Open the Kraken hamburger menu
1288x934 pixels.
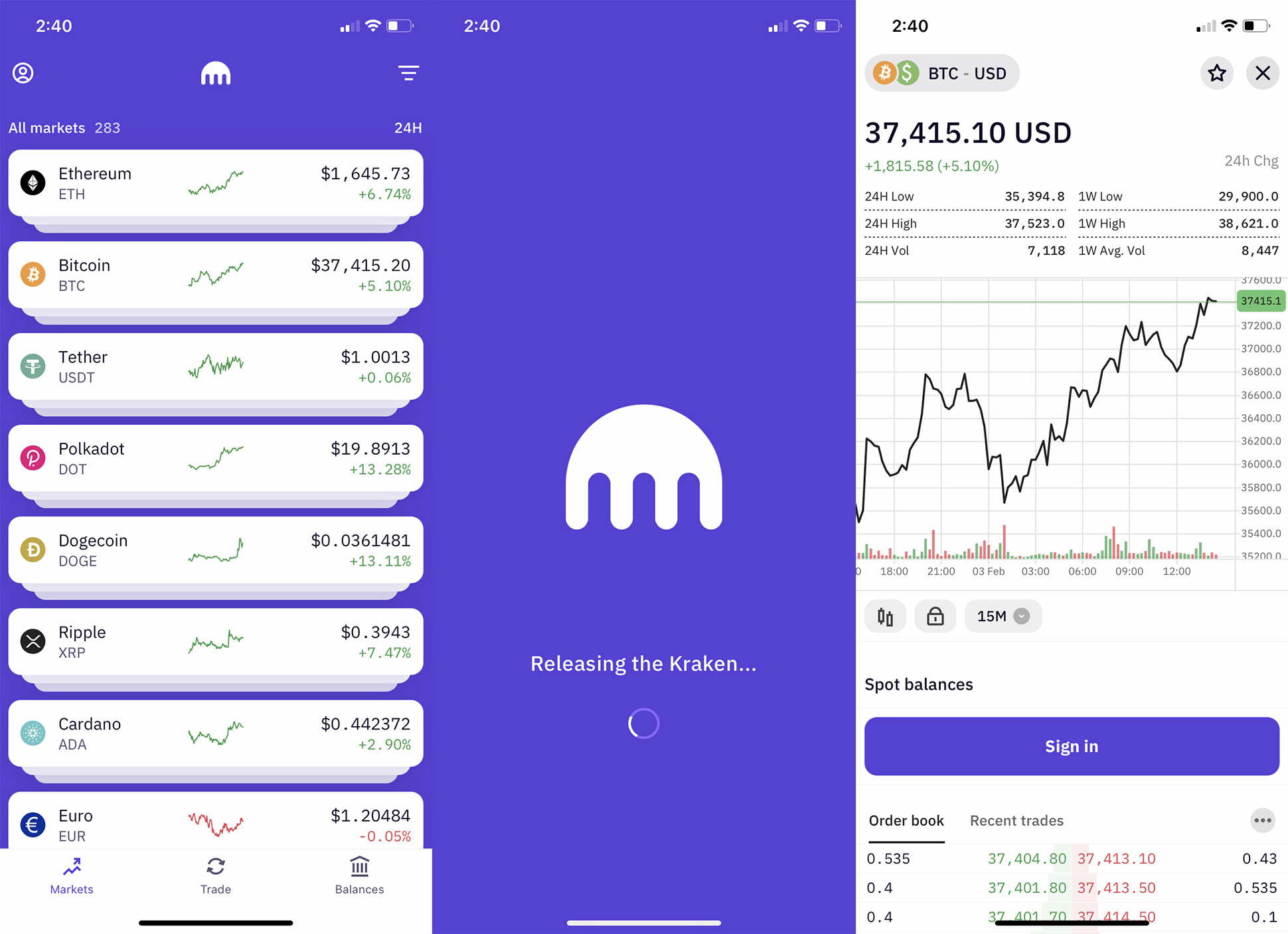pos(408,71)
